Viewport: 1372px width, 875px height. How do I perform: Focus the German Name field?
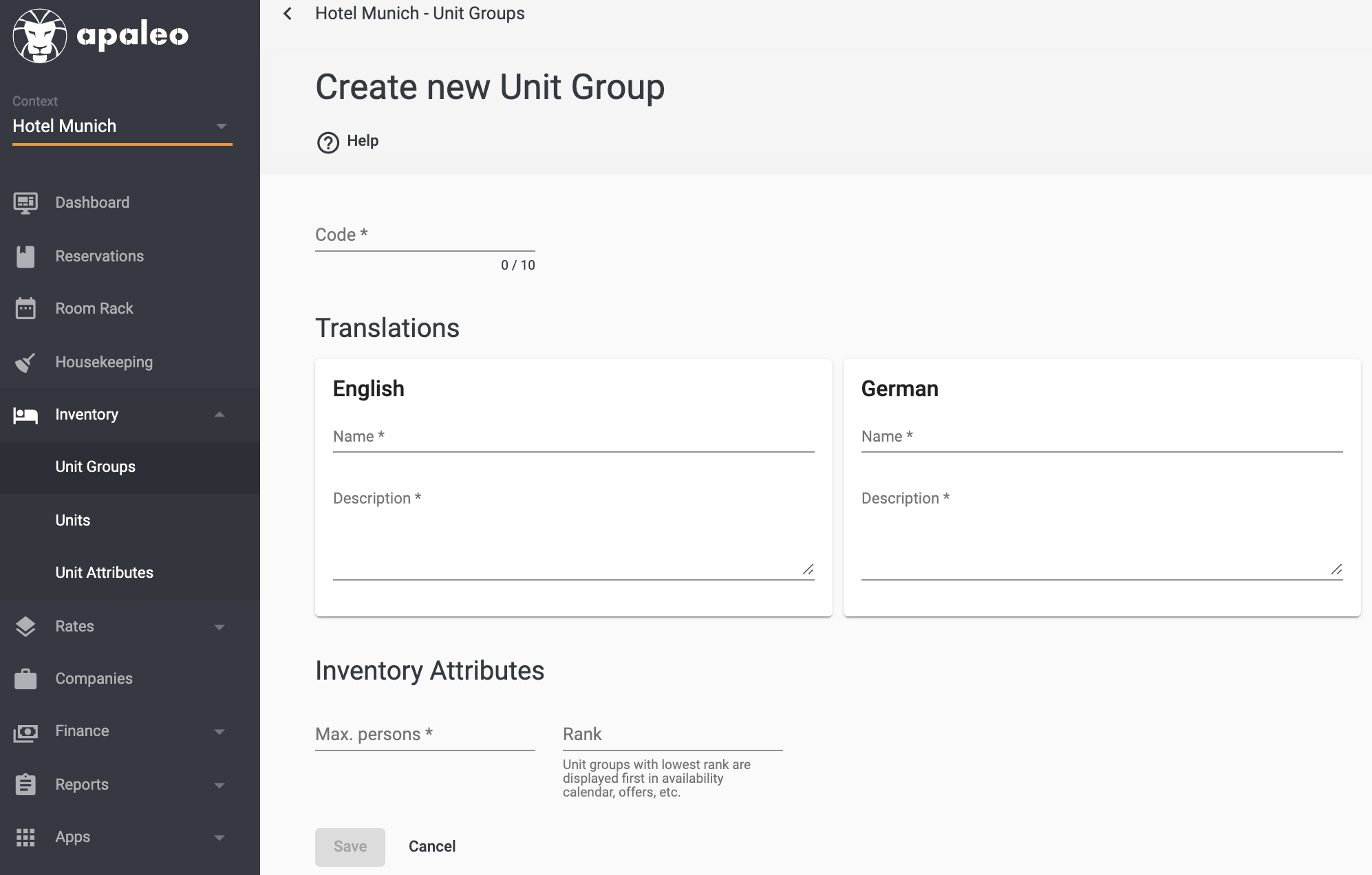pyautogui.click(x=1102, y=437)
